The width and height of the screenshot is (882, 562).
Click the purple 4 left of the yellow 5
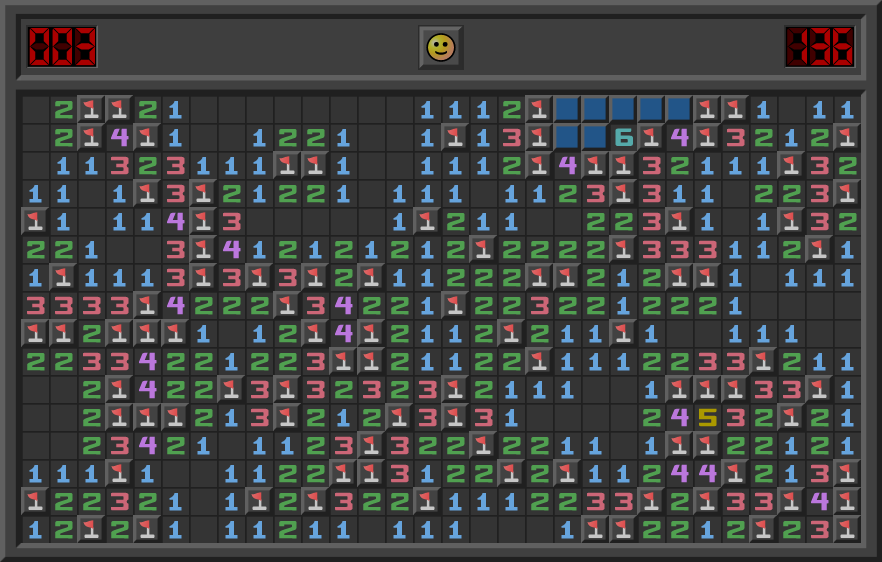point(679,417)
